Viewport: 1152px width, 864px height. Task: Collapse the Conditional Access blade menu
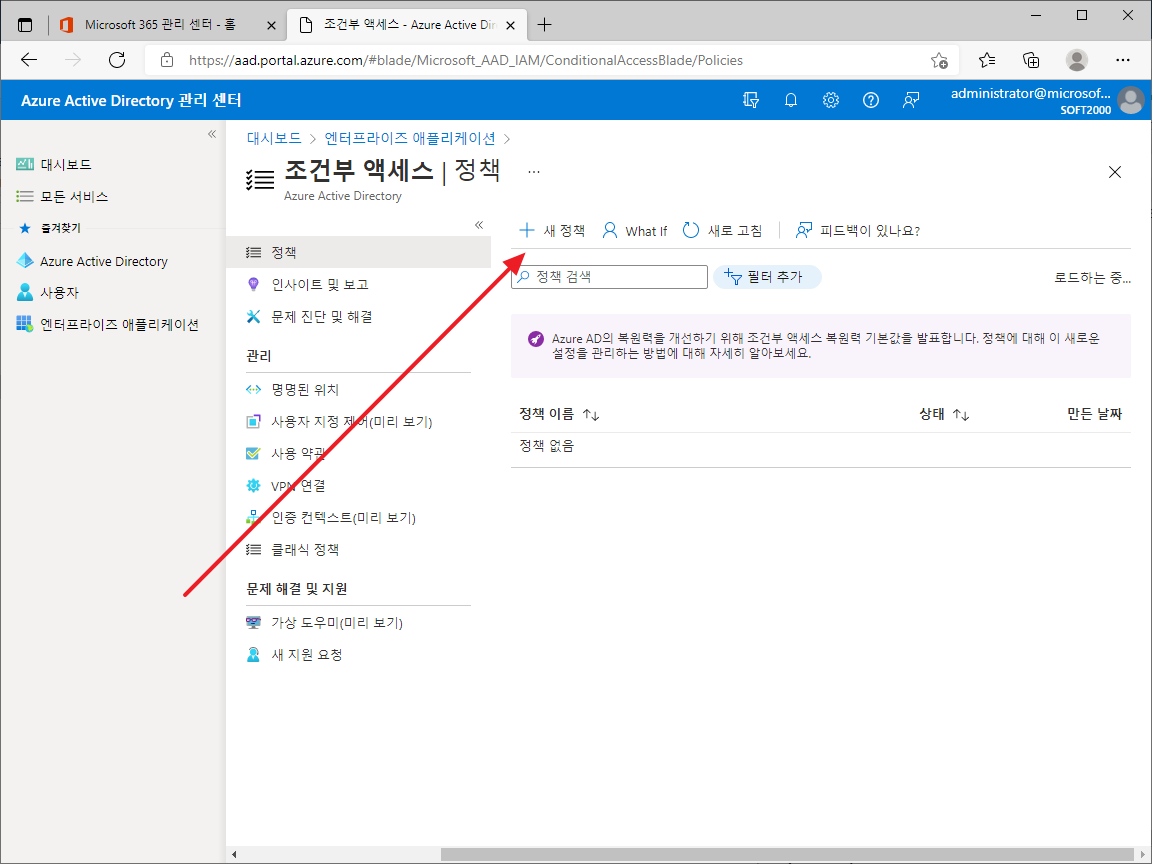click(479, 225)
